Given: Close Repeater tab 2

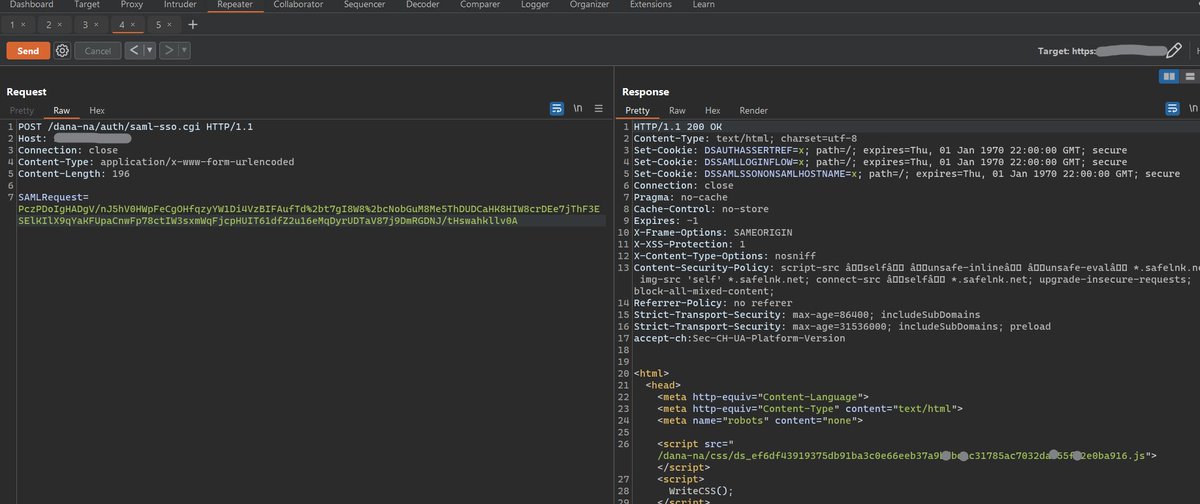Looking at the screenshot, I should pyautogui.click(x=59, y=24).
